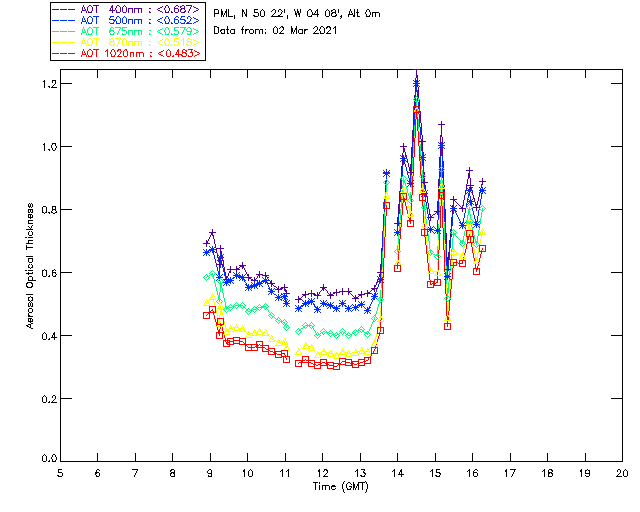Select the AOT 500nm legend entry

127,20
